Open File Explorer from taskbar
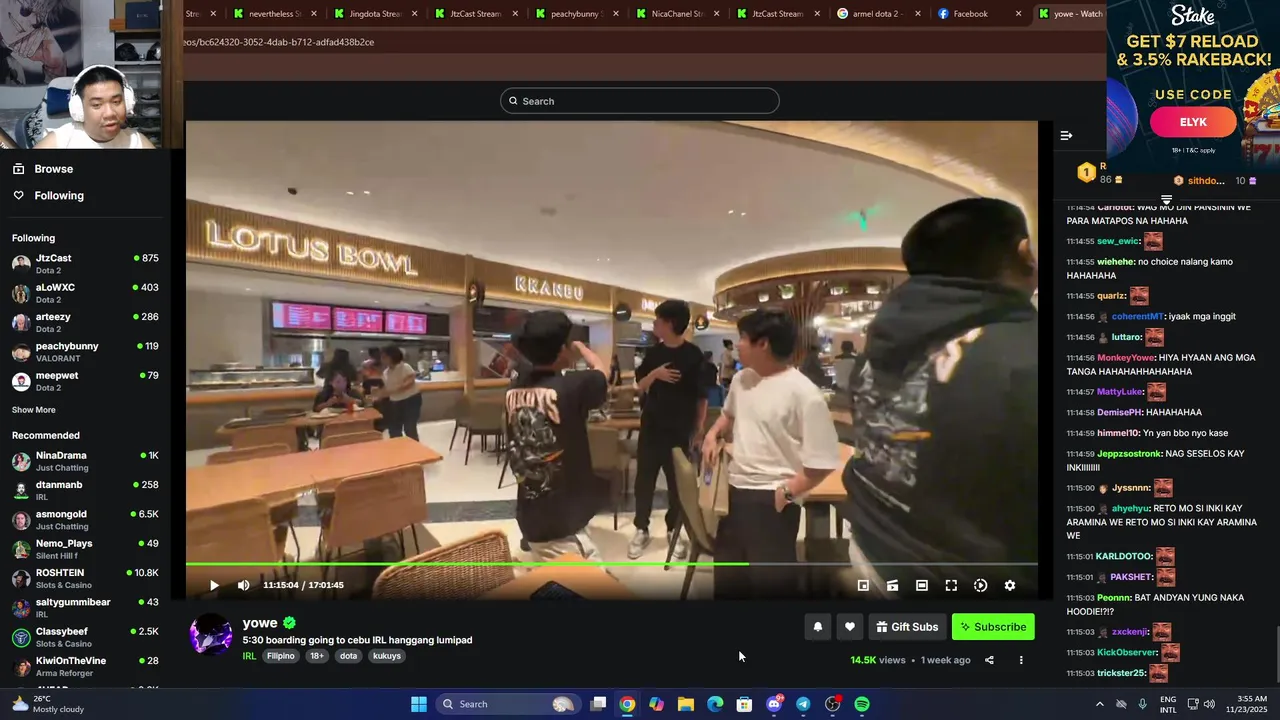1280x720 pixels. [x=686, y=704]
